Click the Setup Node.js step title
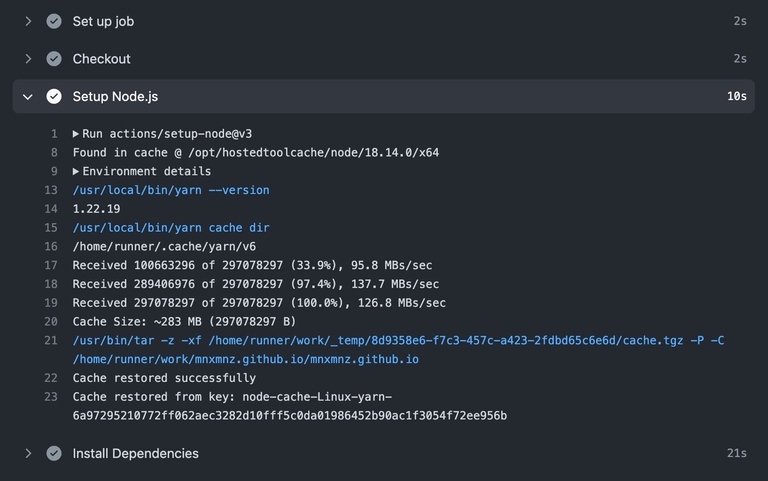Viewport: 768px width, 481px height. [x=115, y=97]
